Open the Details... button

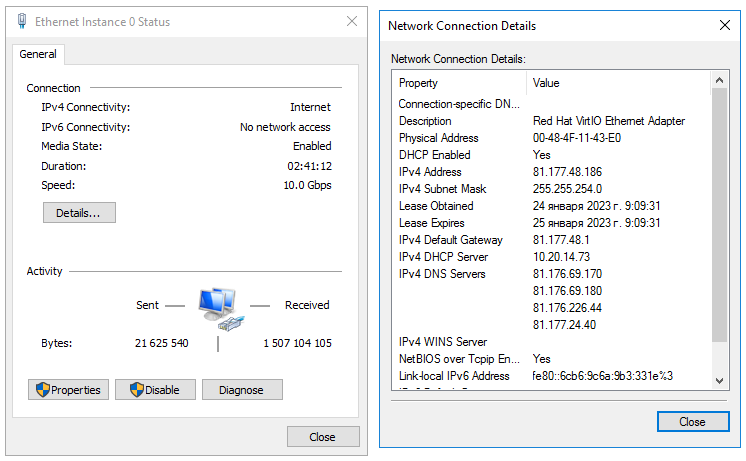pos(79,213)
